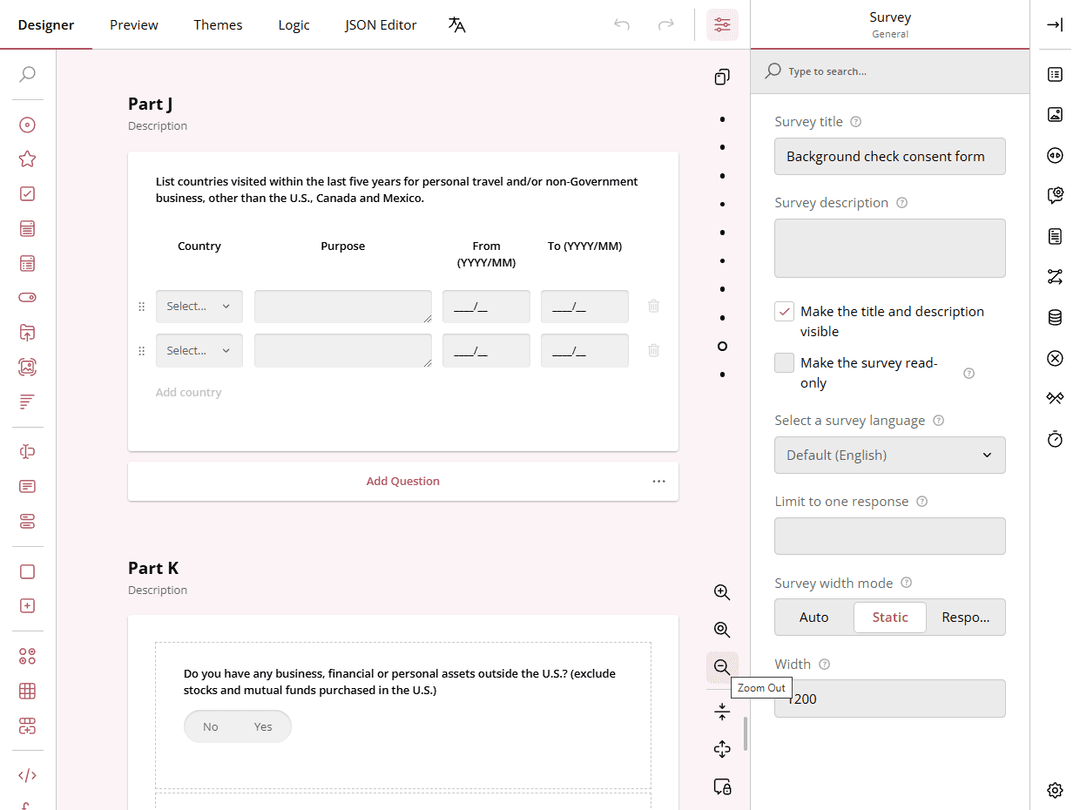Open the Timer/Quiz stopwatch icon
1080x810 pixels.
(x=1055, y=439)
